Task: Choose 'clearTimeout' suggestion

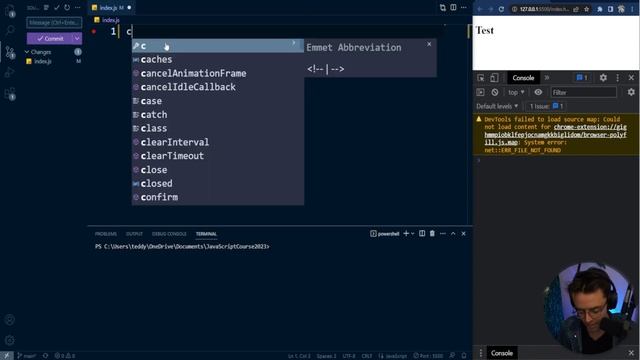Action: click(x=218, y=156)
